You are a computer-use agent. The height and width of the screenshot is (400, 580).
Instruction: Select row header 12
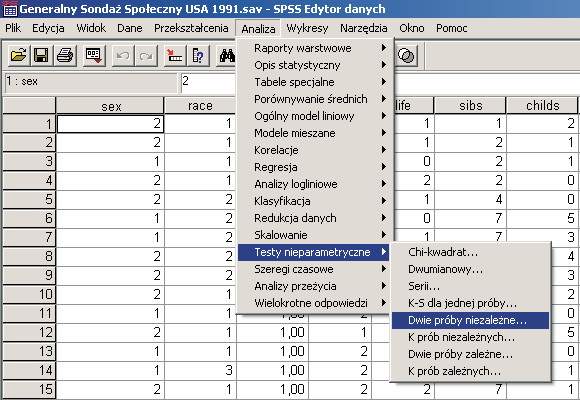[x=29, y=332]
